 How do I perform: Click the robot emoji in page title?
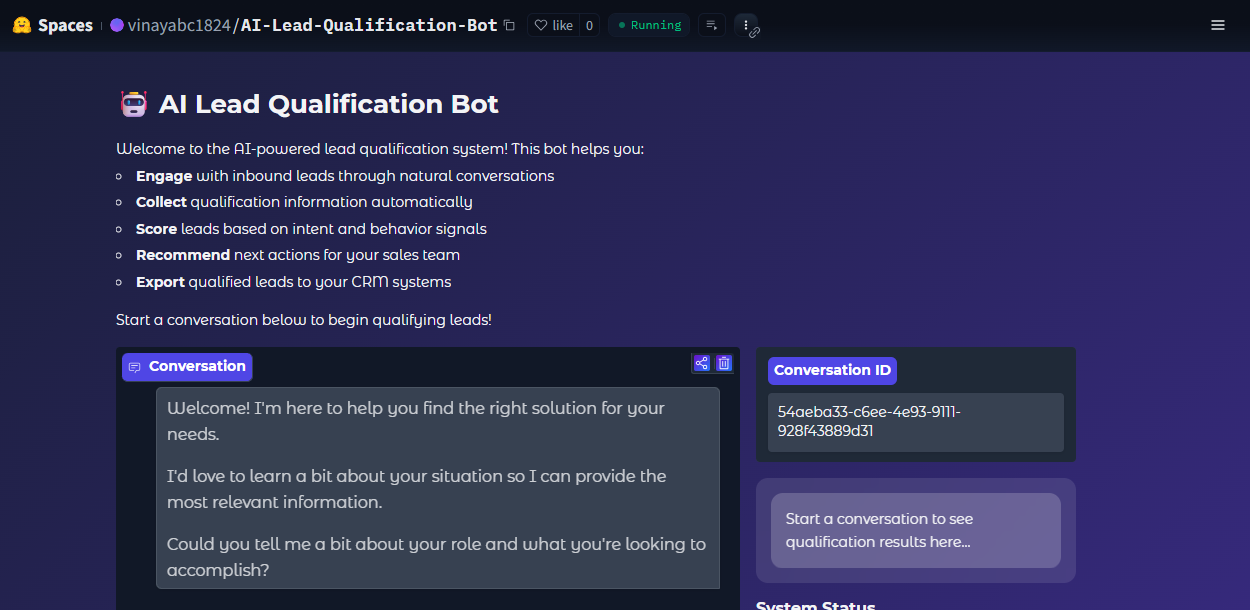134,104
